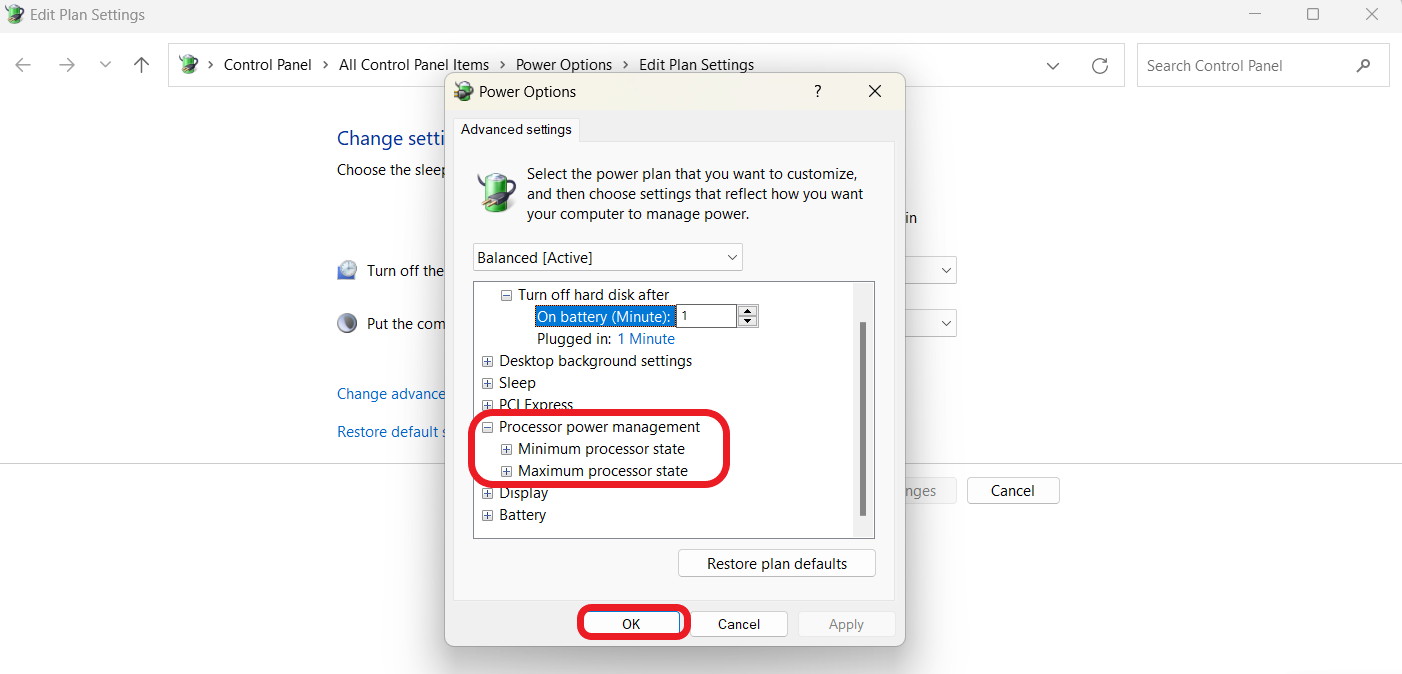Select Control Panel in the breadcrumb
The width and height of the screenshot is (1402, 674).
pos(268,65)
